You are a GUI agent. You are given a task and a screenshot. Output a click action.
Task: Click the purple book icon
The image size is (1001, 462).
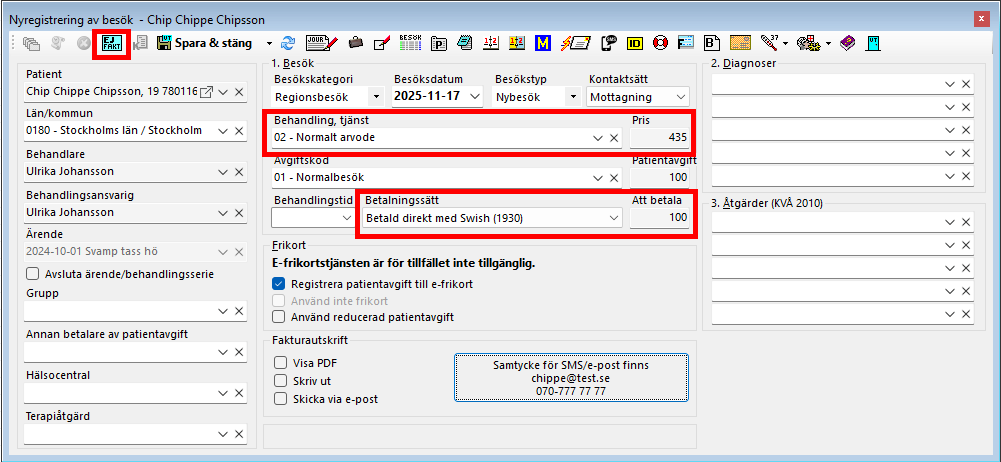pyautogui.click(x=847, y=43)
